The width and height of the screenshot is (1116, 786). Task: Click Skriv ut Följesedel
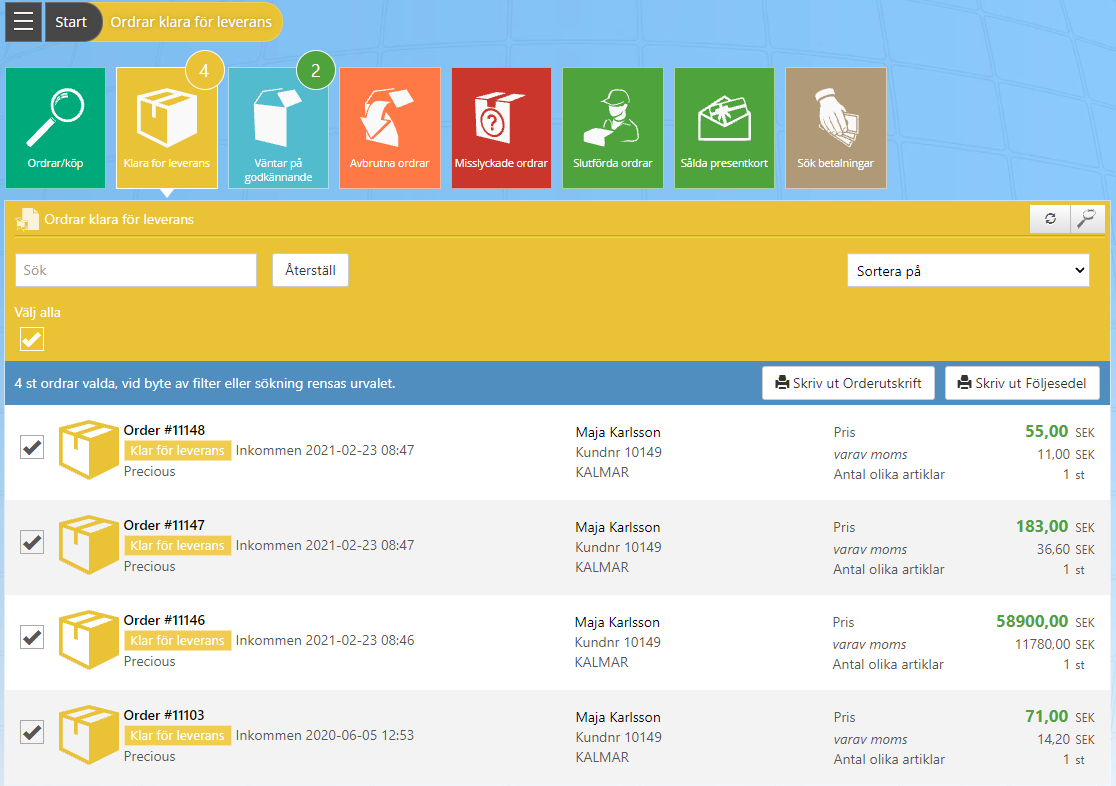[x=1022, y=383]
